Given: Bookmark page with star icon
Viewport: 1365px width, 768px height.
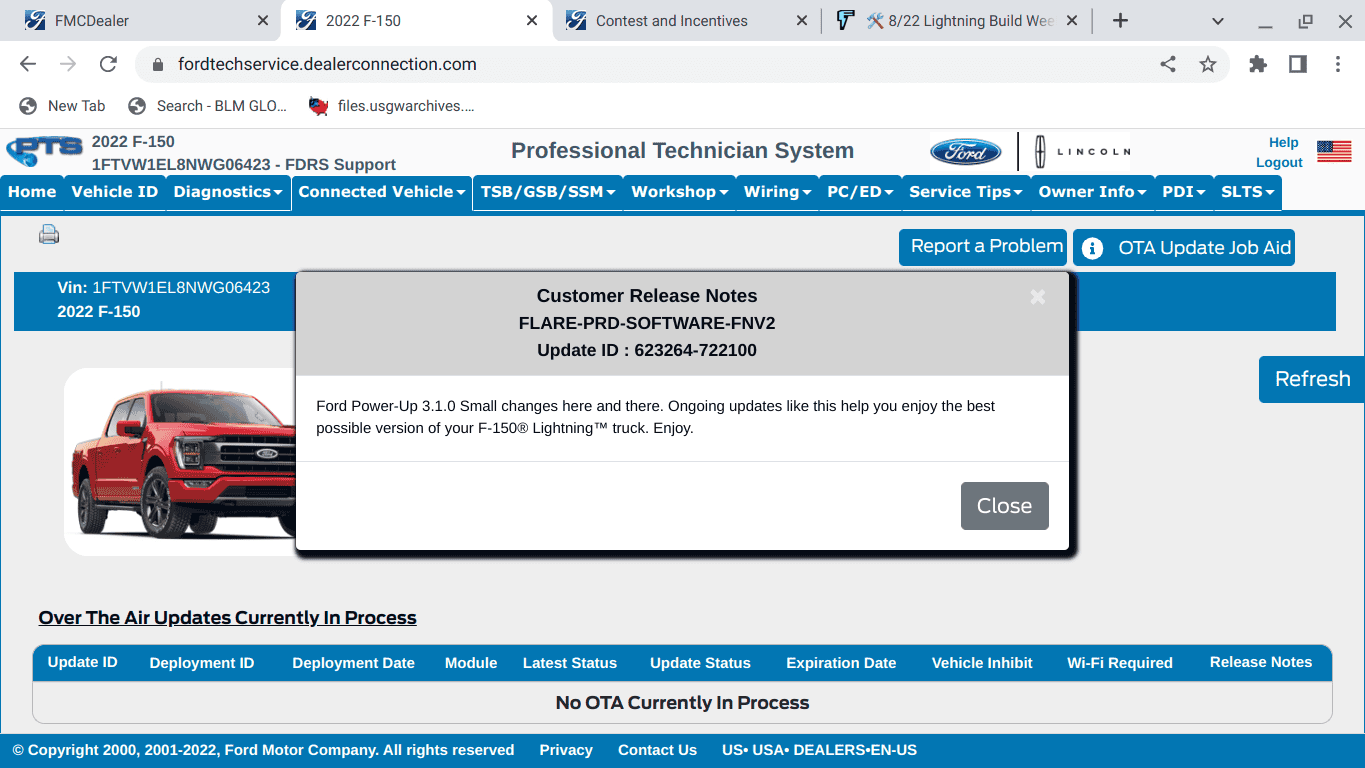Looking at the screenshot, I should point(1208,64).
